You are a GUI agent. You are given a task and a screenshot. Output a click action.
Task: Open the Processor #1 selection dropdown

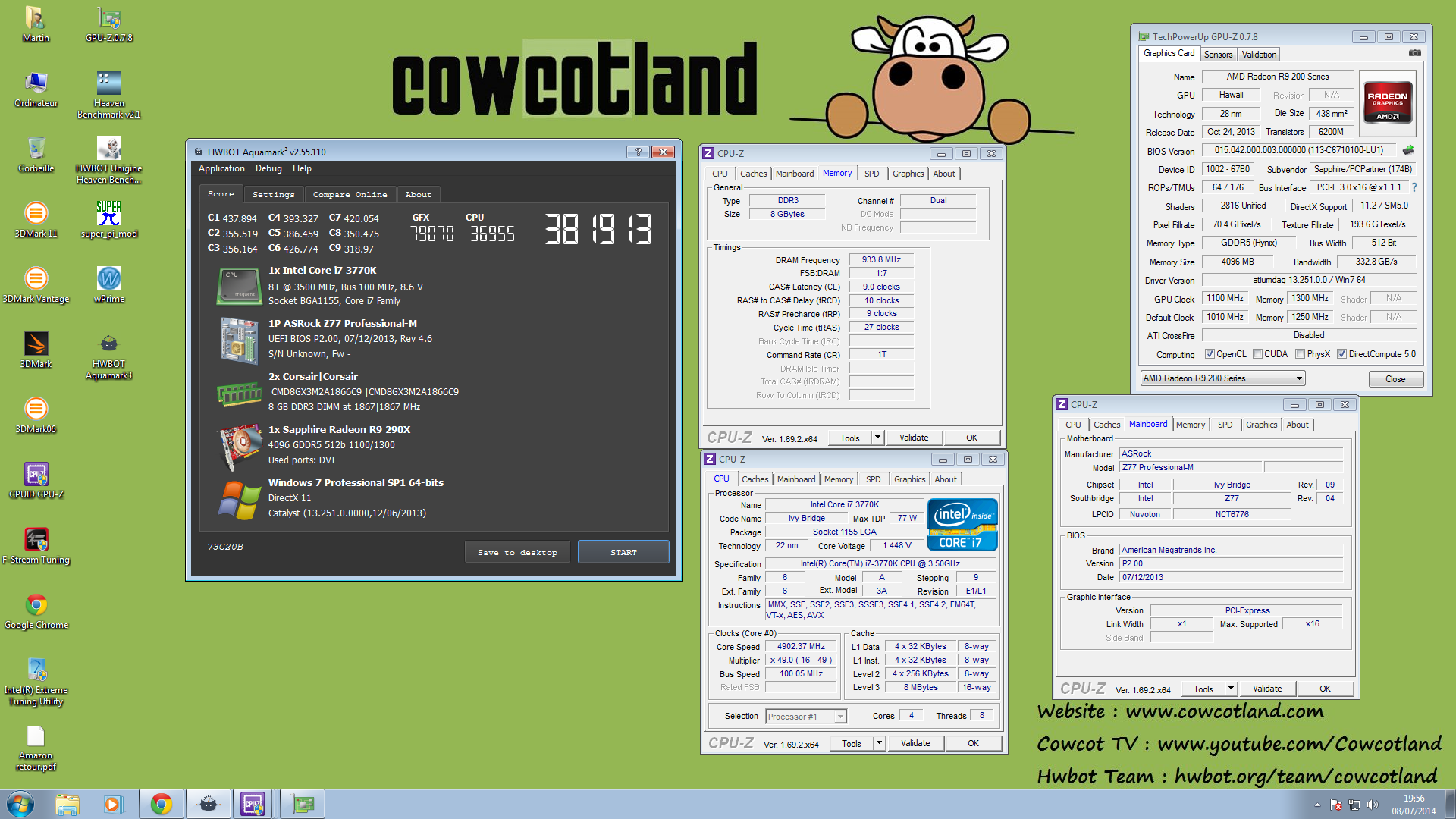[x=805, y=717]
